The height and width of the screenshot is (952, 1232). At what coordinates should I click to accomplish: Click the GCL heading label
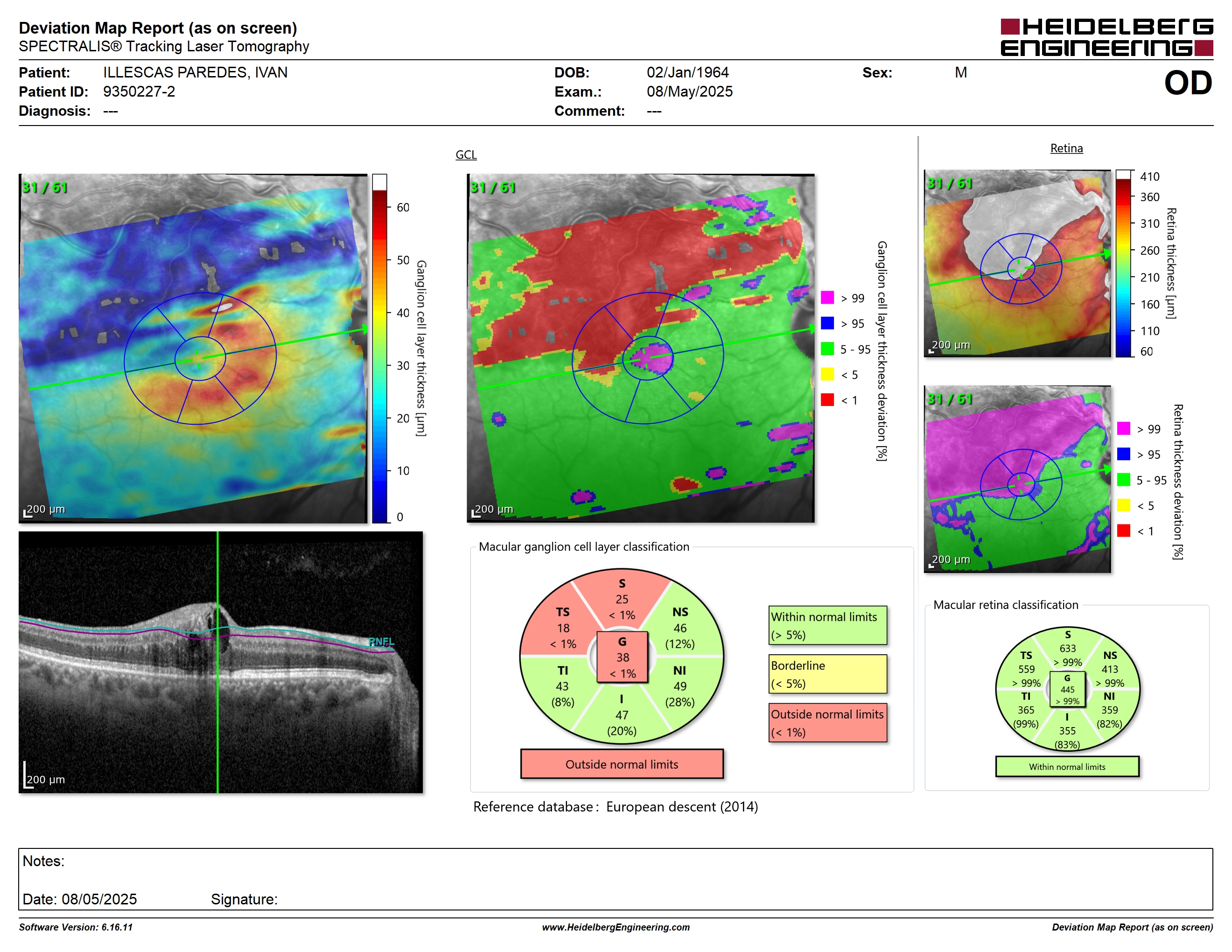coord(466,154)
